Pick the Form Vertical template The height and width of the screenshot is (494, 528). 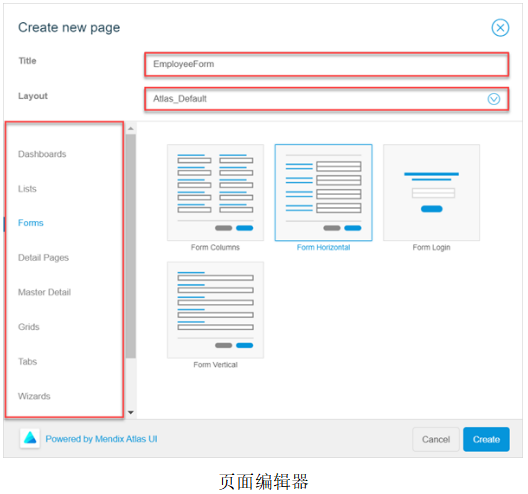pyautogui.click(x=215, y=310)
